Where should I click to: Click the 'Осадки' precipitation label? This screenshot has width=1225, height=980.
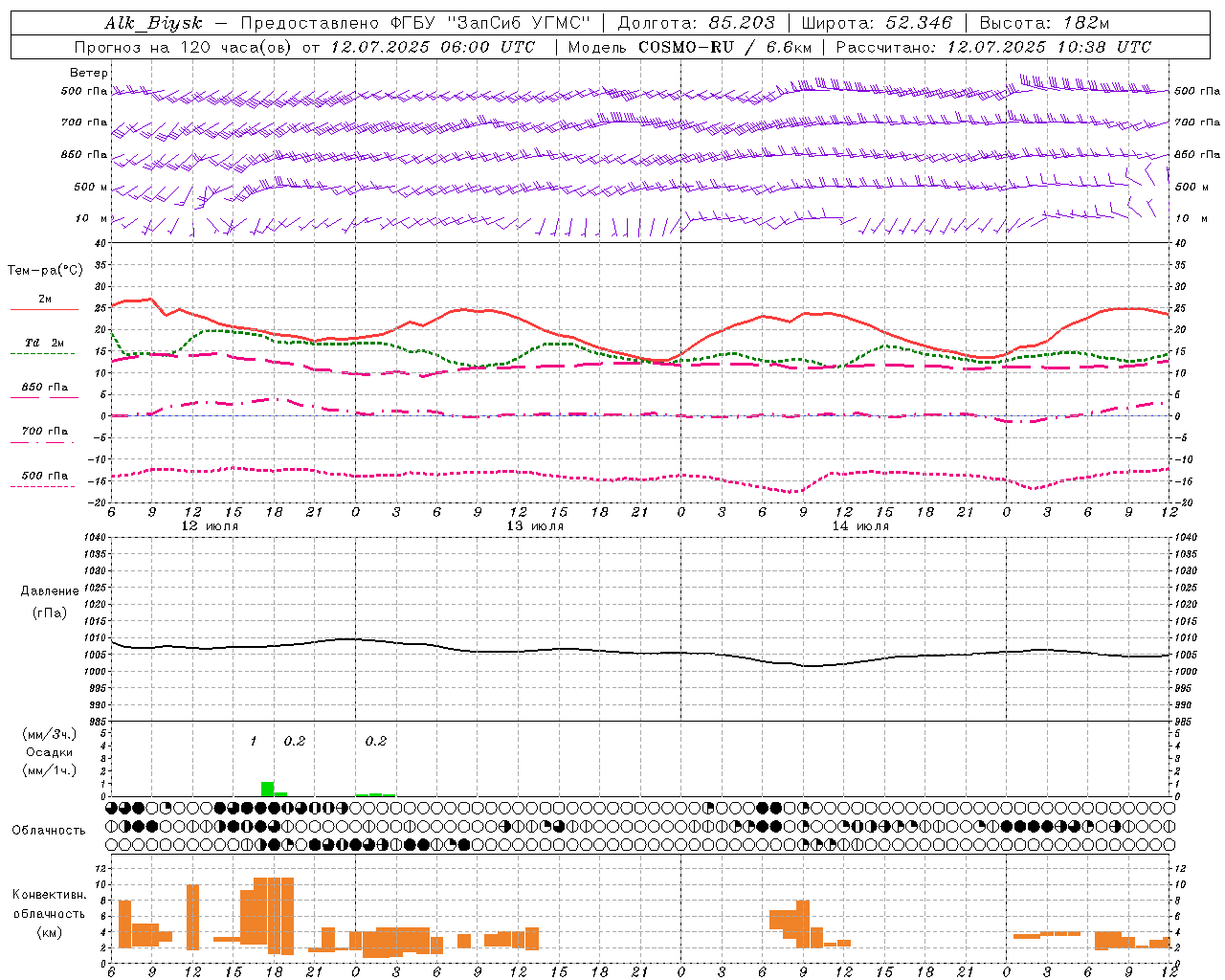click(49, 752)
